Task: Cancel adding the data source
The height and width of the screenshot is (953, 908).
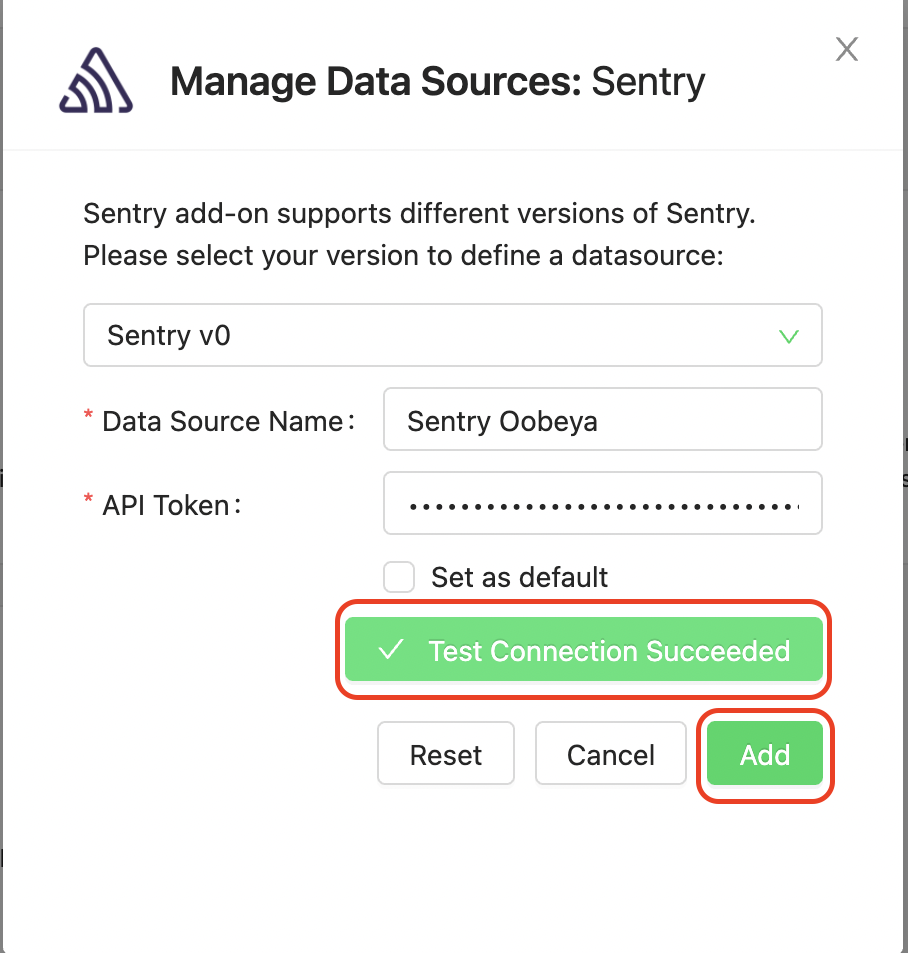Action: pyautogui.click(x=610, y=754)
